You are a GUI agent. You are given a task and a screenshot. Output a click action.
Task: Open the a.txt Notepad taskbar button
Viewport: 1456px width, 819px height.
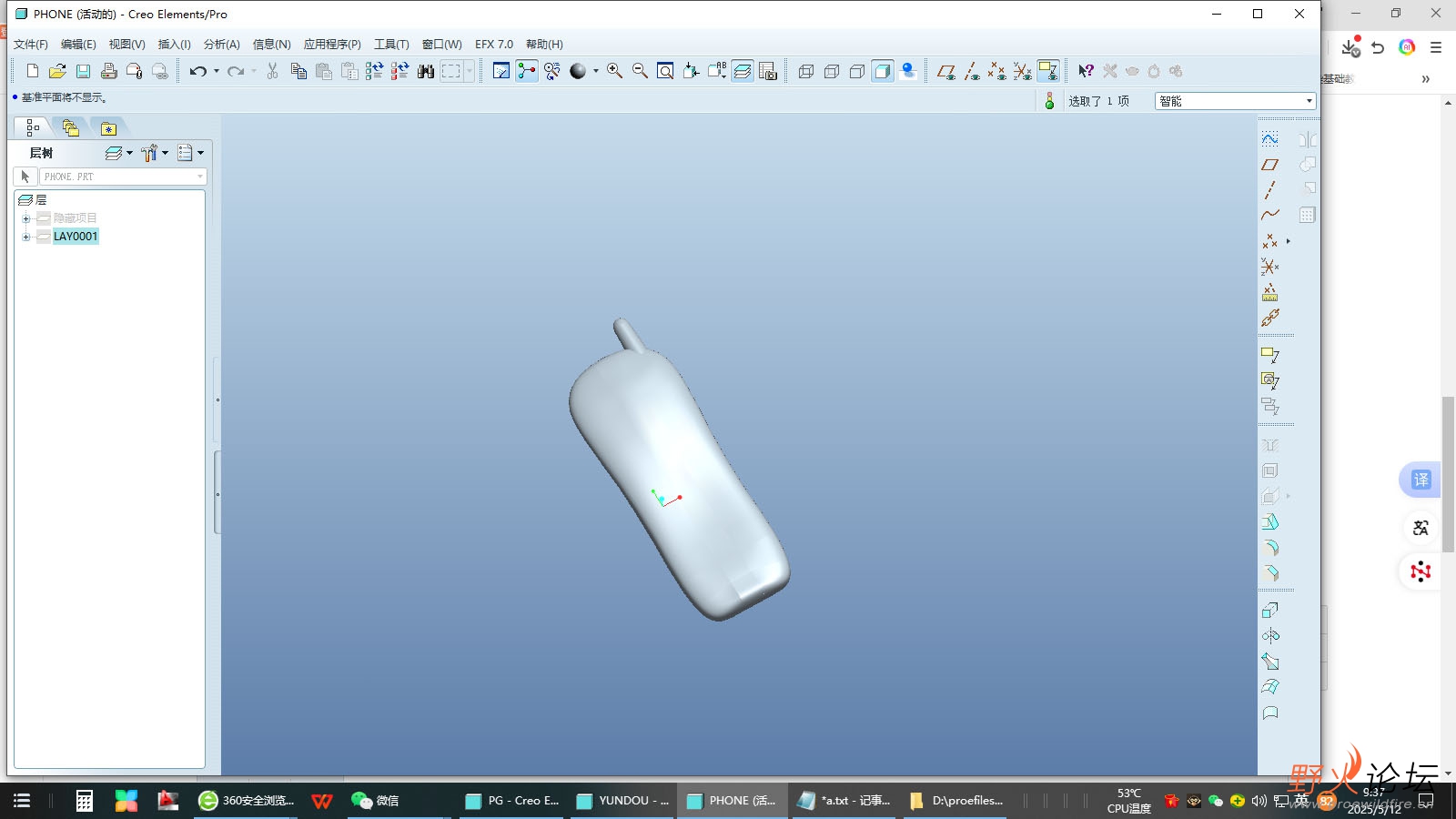coord(844,801)
